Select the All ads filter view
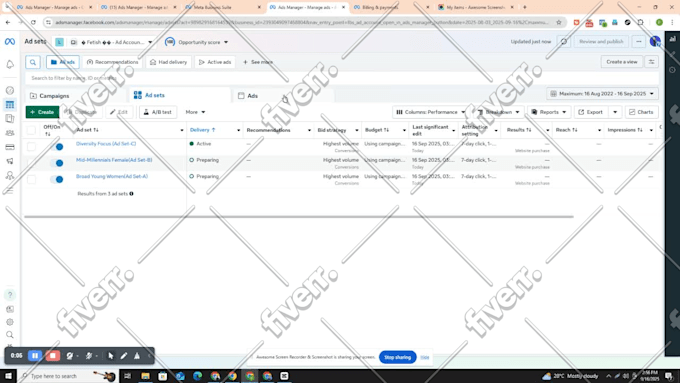The width and height of the screenshot is (680, 383). (x=63, y=62)
